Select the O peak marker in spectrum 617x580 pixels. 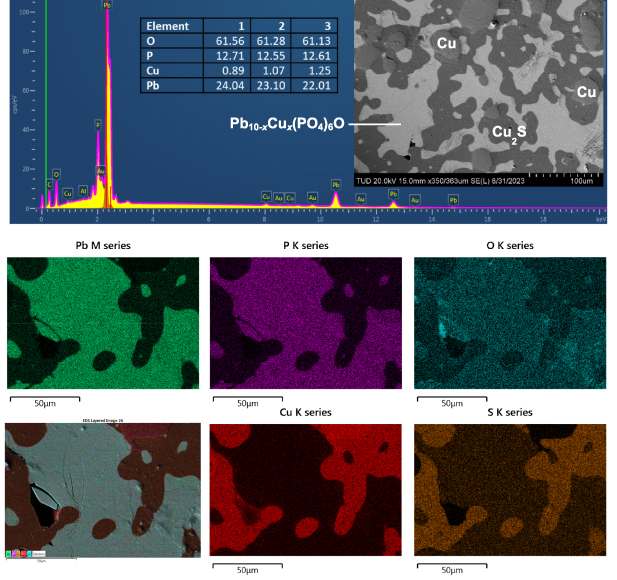coord(56,174)
